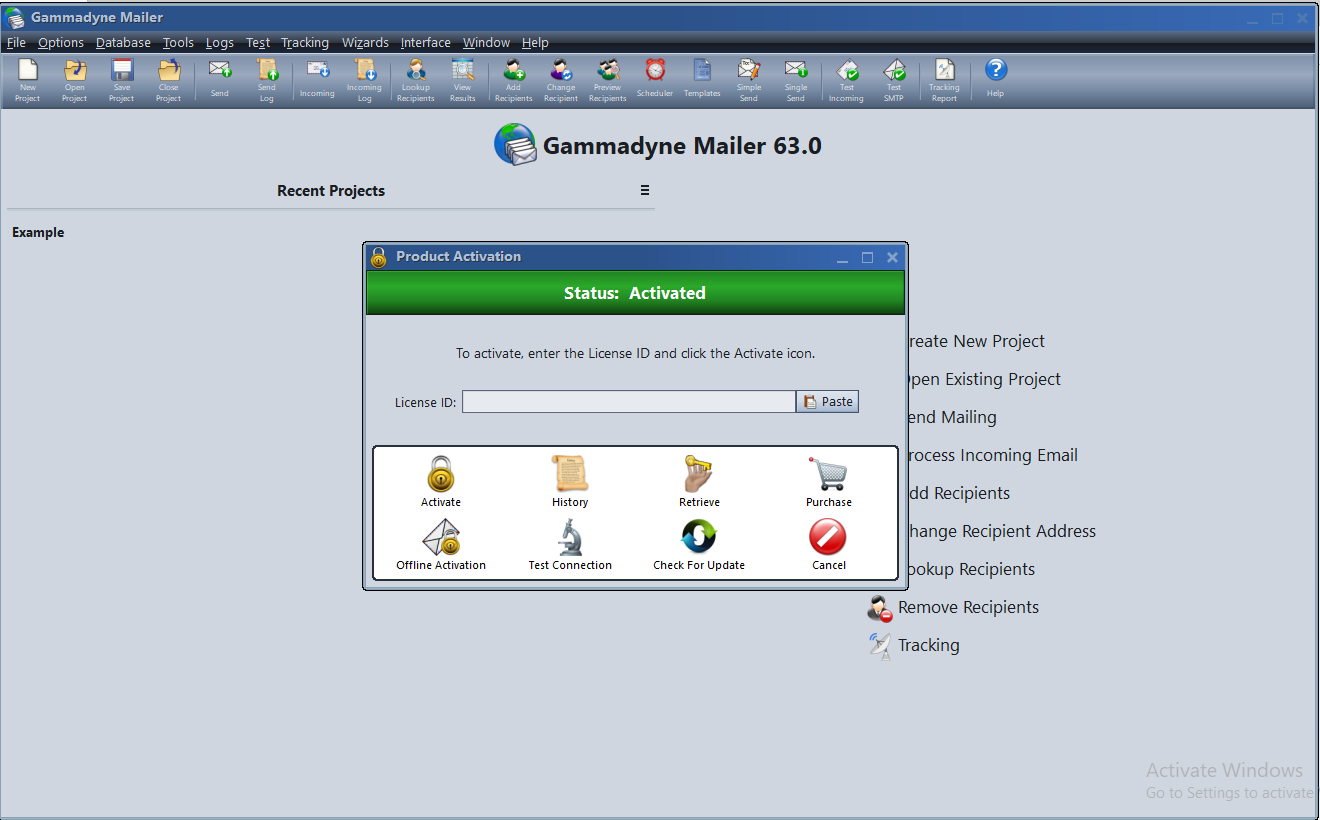Select the Offline Activation envelope icon
The height and width of the screenshot is (820, 1320).
[x=441, y=539]
